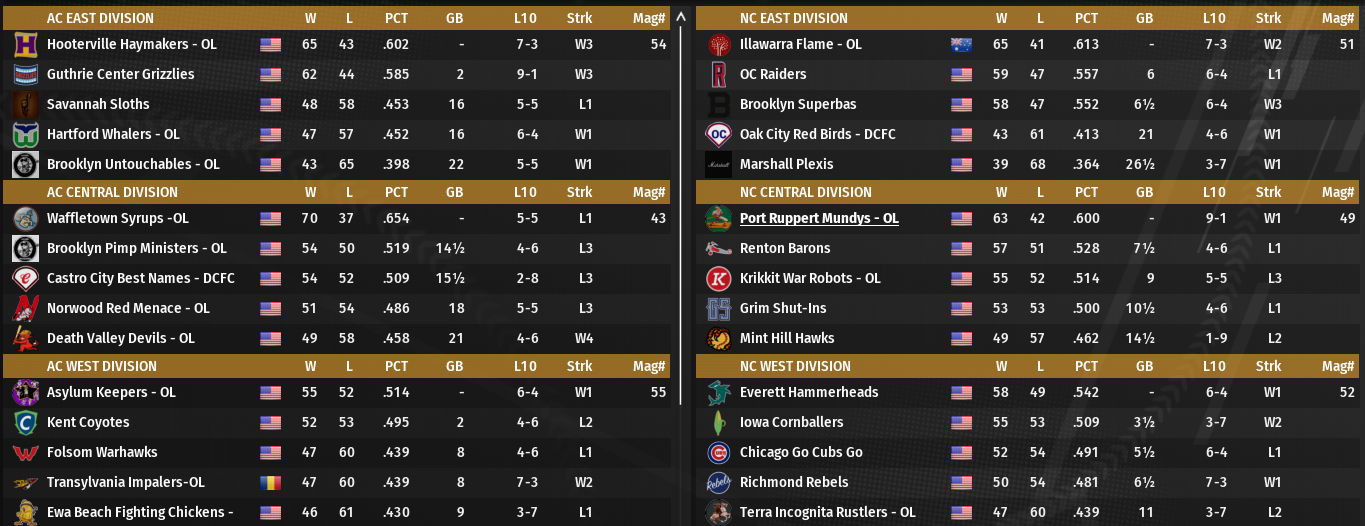Click the GB column header in NC East Division
The width and height of the screenshot is (1365, 526).
pos(1144,18)
